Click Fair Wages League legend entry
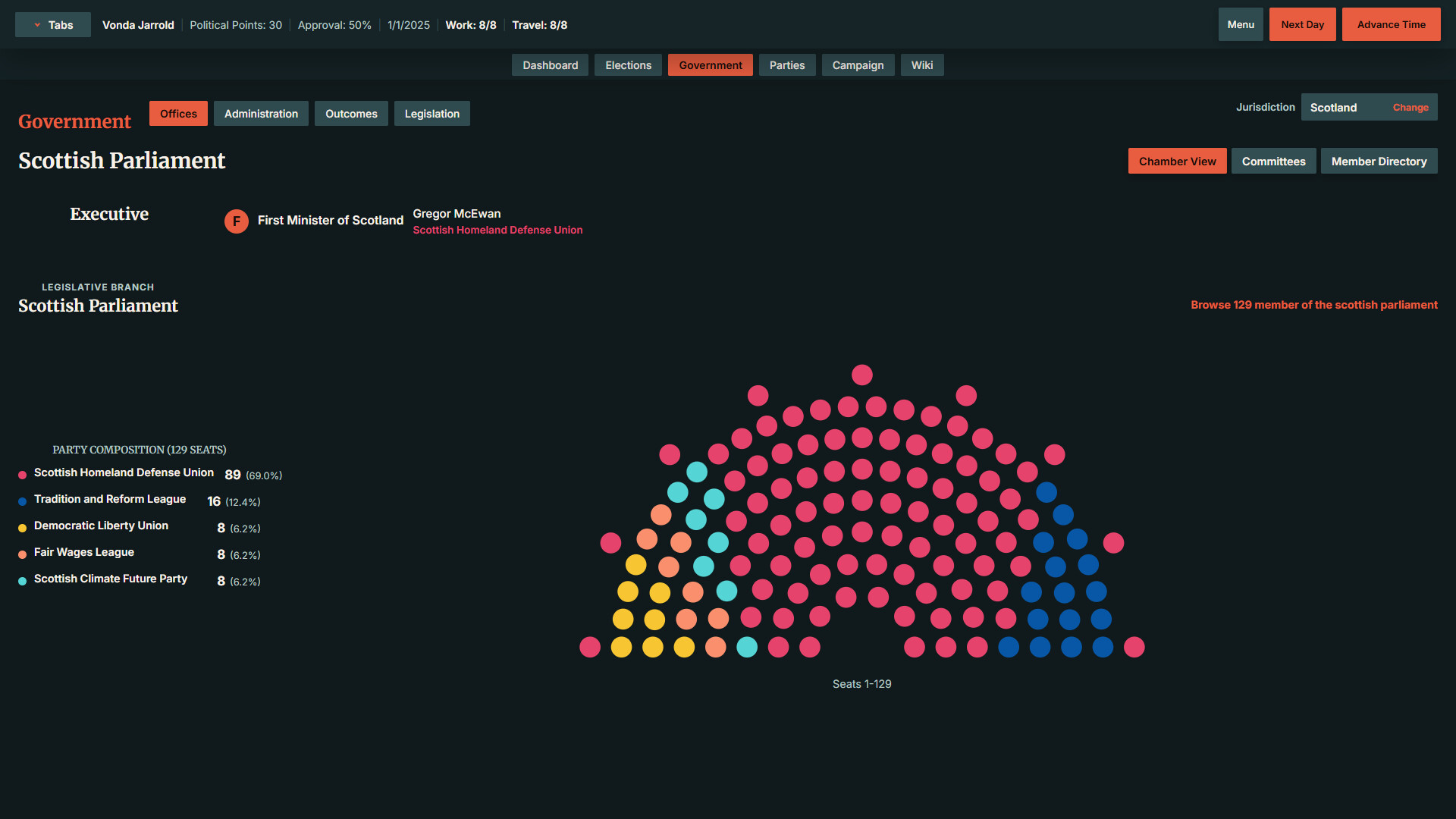Image resolution: width=1456 pixels, height=819 pixels. 140,553
